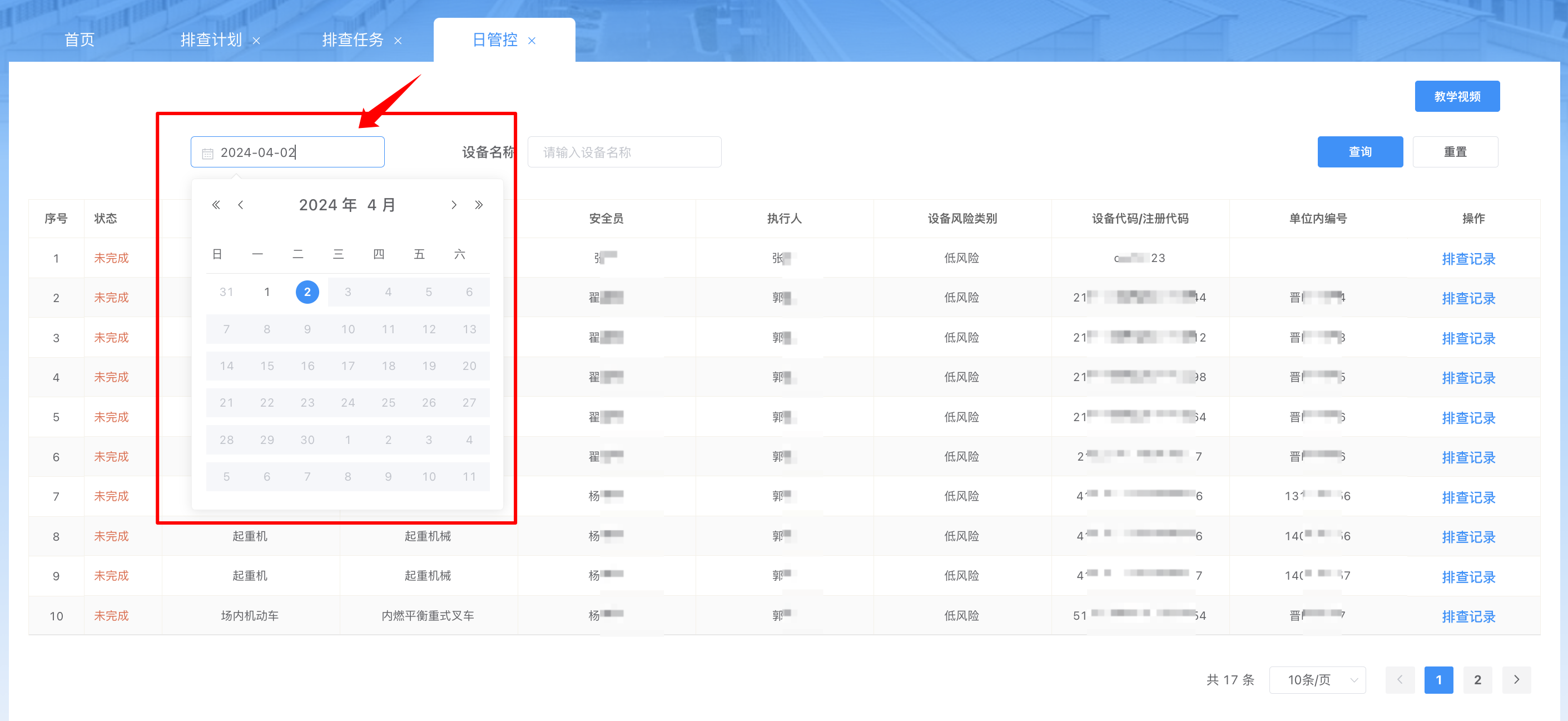The height and width of the screenshot is (721, 1568).
Task: Go to page 2 of results
Action: click(1477, 680)
